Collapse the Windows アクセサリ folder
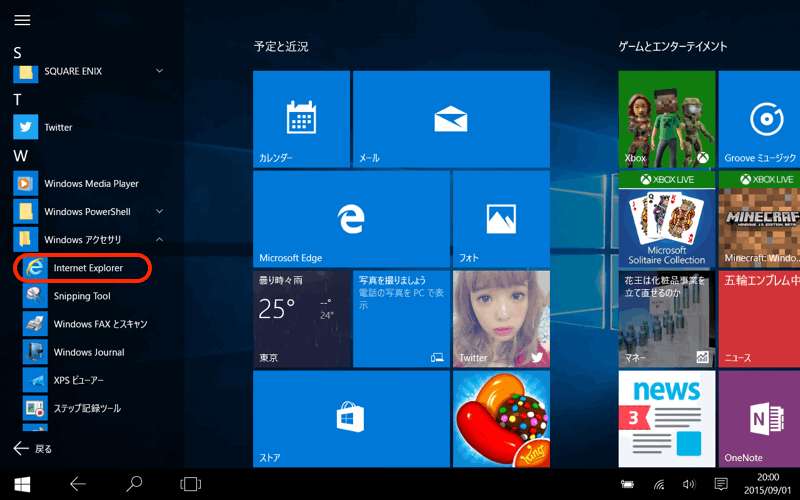The height and width of the screenshot is (500, 800). 160,240
